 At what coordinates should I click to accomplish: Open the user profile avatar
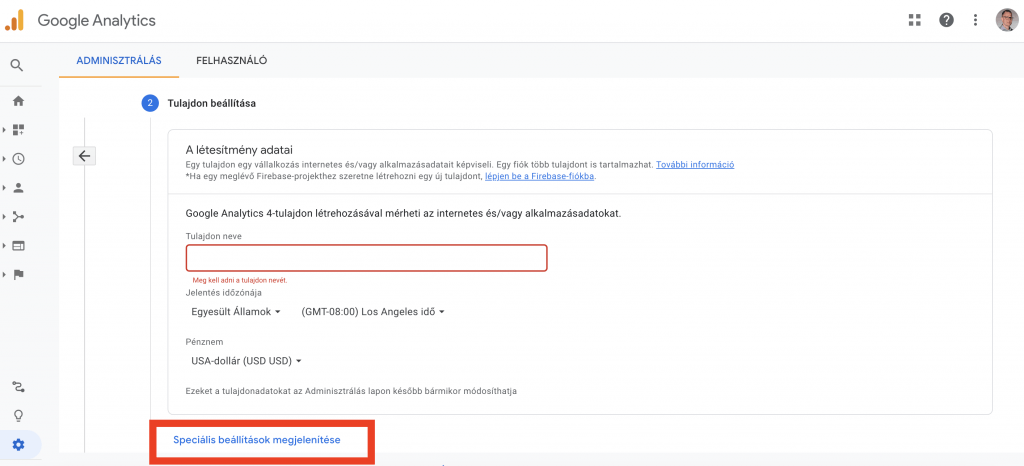1006,20
